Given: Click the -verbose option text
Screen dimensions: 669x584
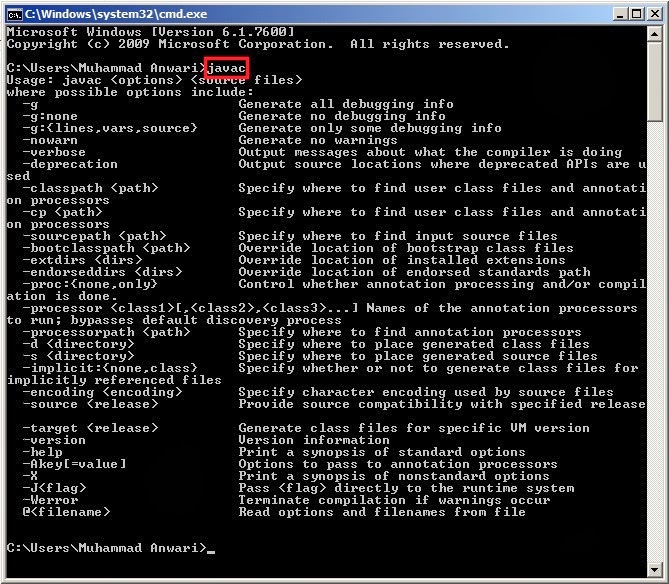Looking at the screenshot, I should click(x=54, y=152).
